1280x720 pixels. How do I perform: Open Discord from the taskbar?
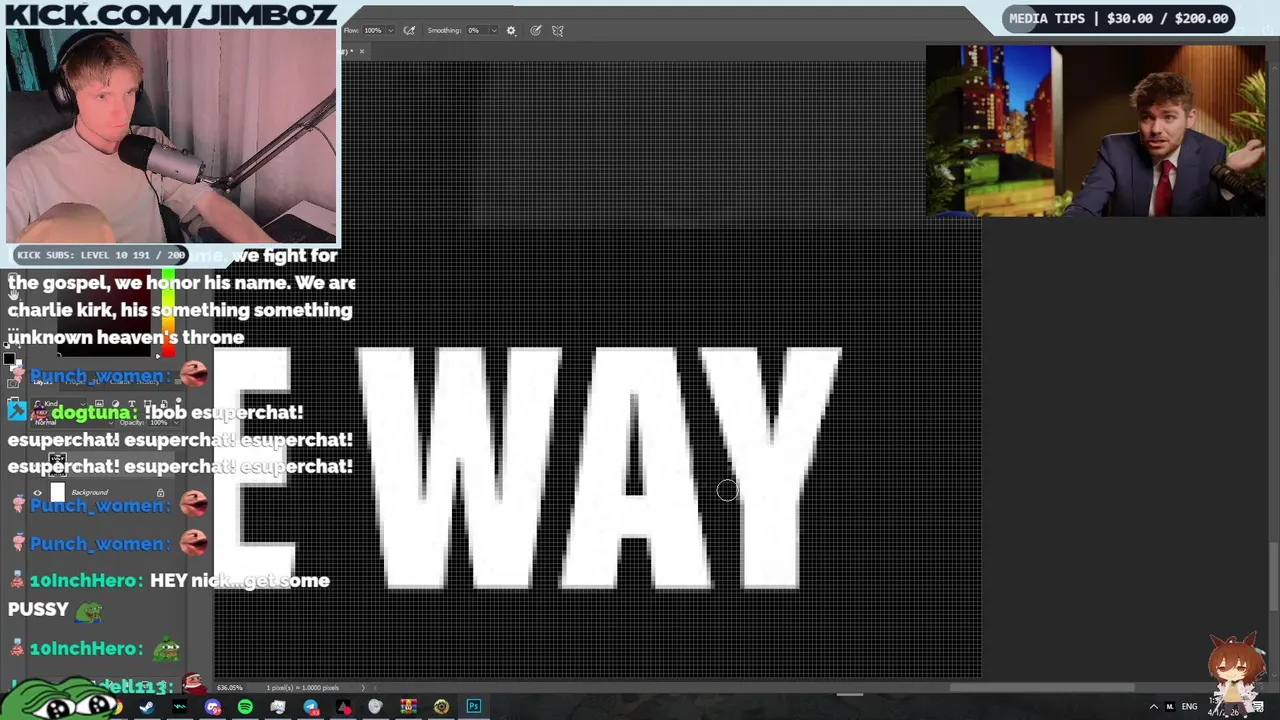213,707
